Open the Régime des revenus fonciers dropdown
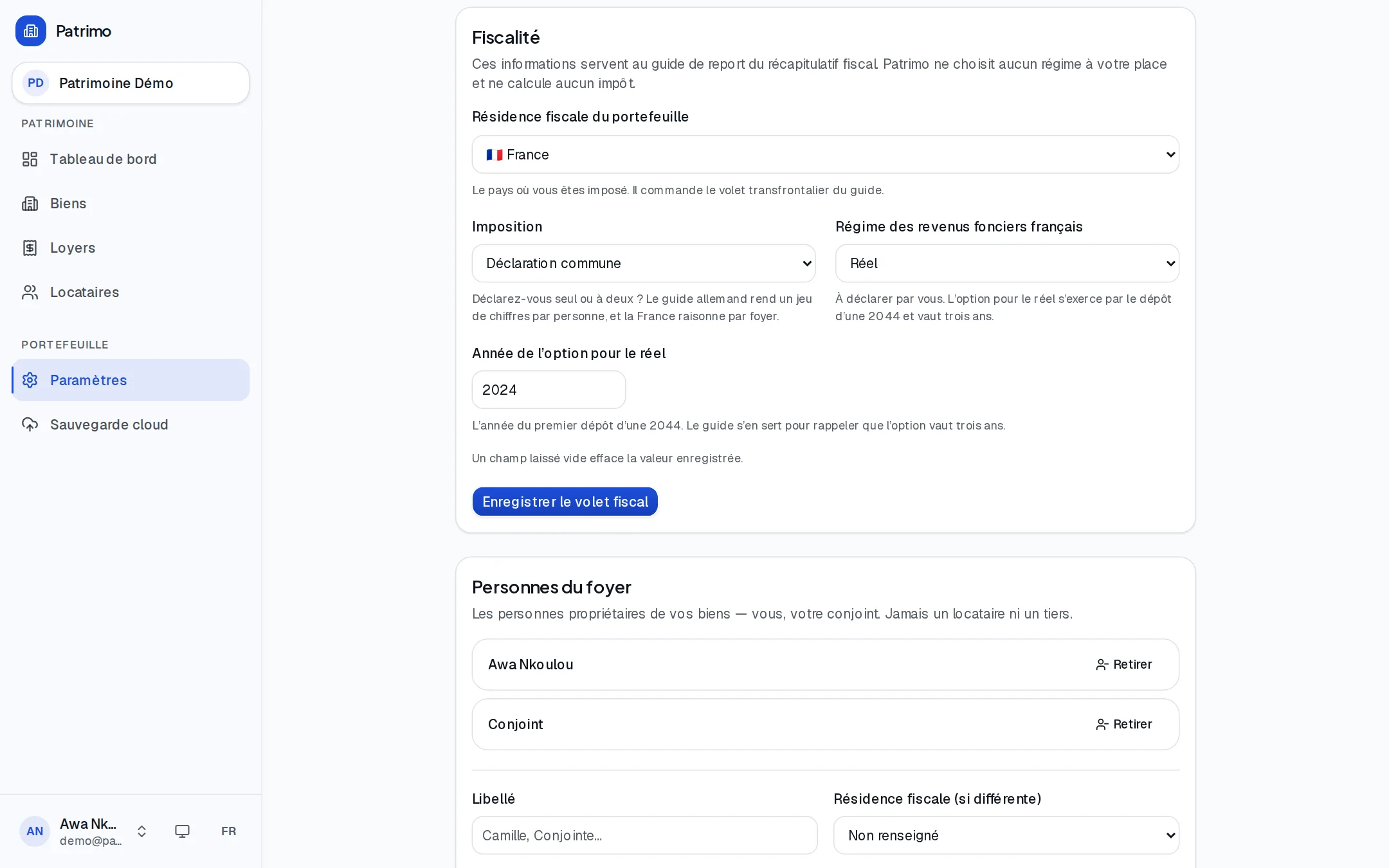This screenshot has height=868, width=1389. point(1007,263)
